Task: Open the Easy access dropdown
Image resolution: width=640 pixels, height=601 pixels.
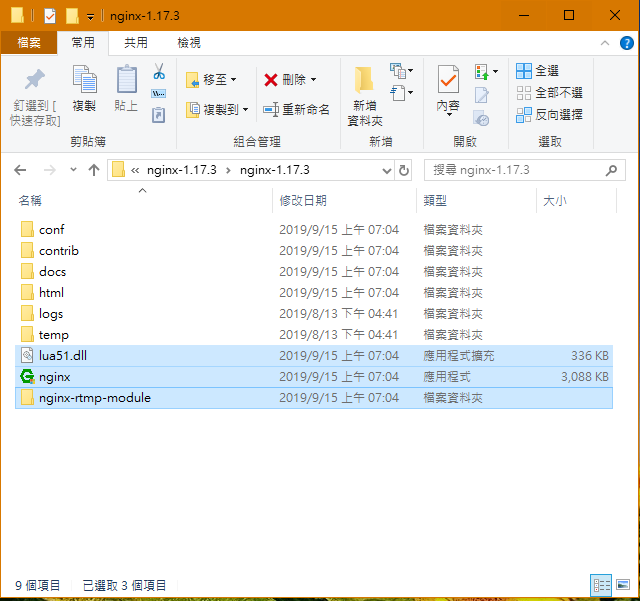Action: pyautogui.click(x=401, y=93)
